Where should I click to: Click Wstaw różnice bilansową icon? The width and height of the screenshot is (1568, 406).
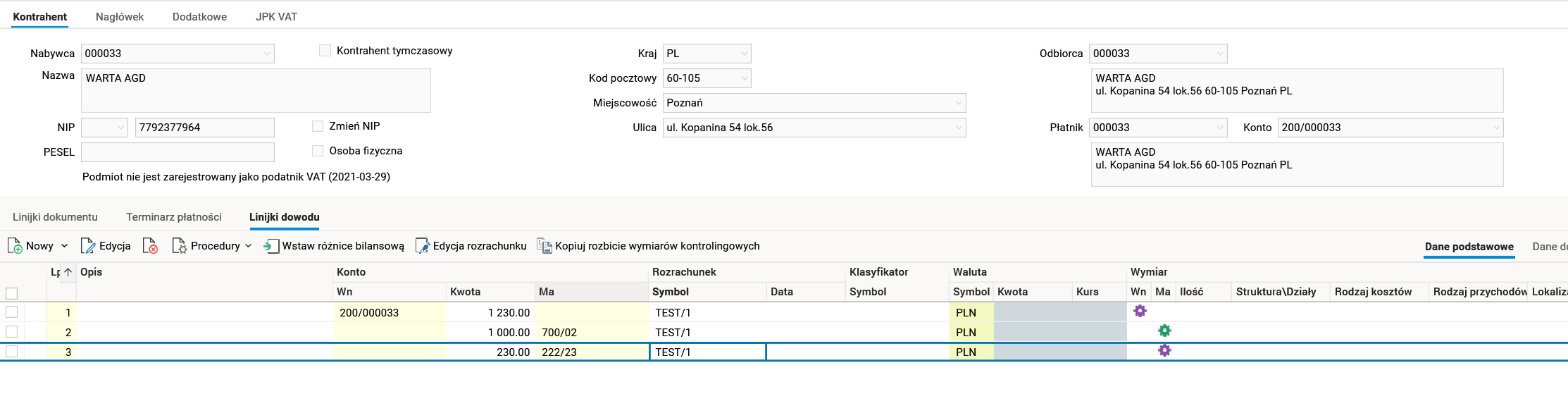[270, 246]
